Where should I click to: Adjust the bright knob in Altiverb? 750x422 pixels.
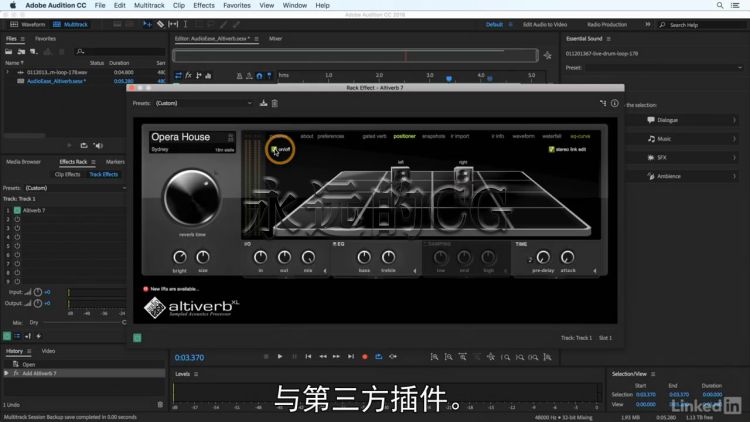(x=180, y=257)
